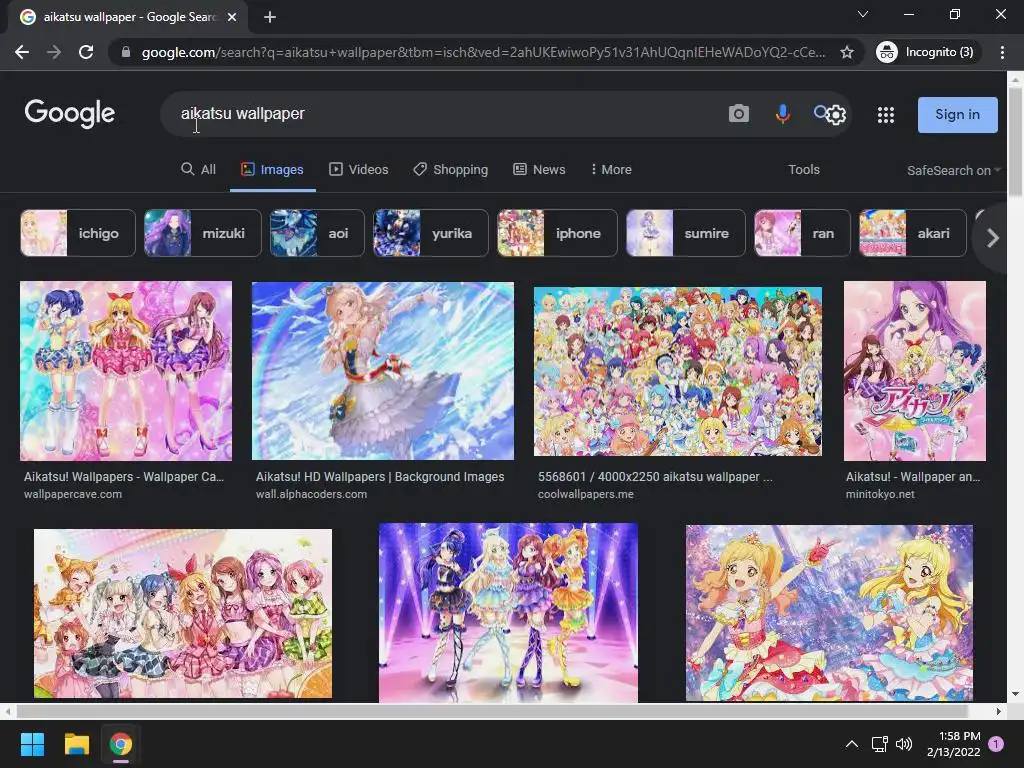Open the Tools filter options
The width and height of the screenshot is (1024, 768).
[803, 169]
